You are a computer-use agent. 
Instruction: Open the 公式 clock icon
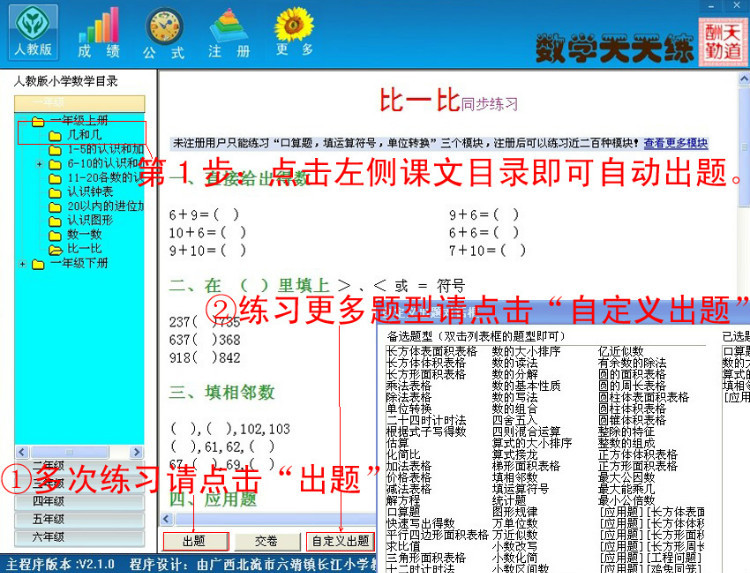pos(164,33)
